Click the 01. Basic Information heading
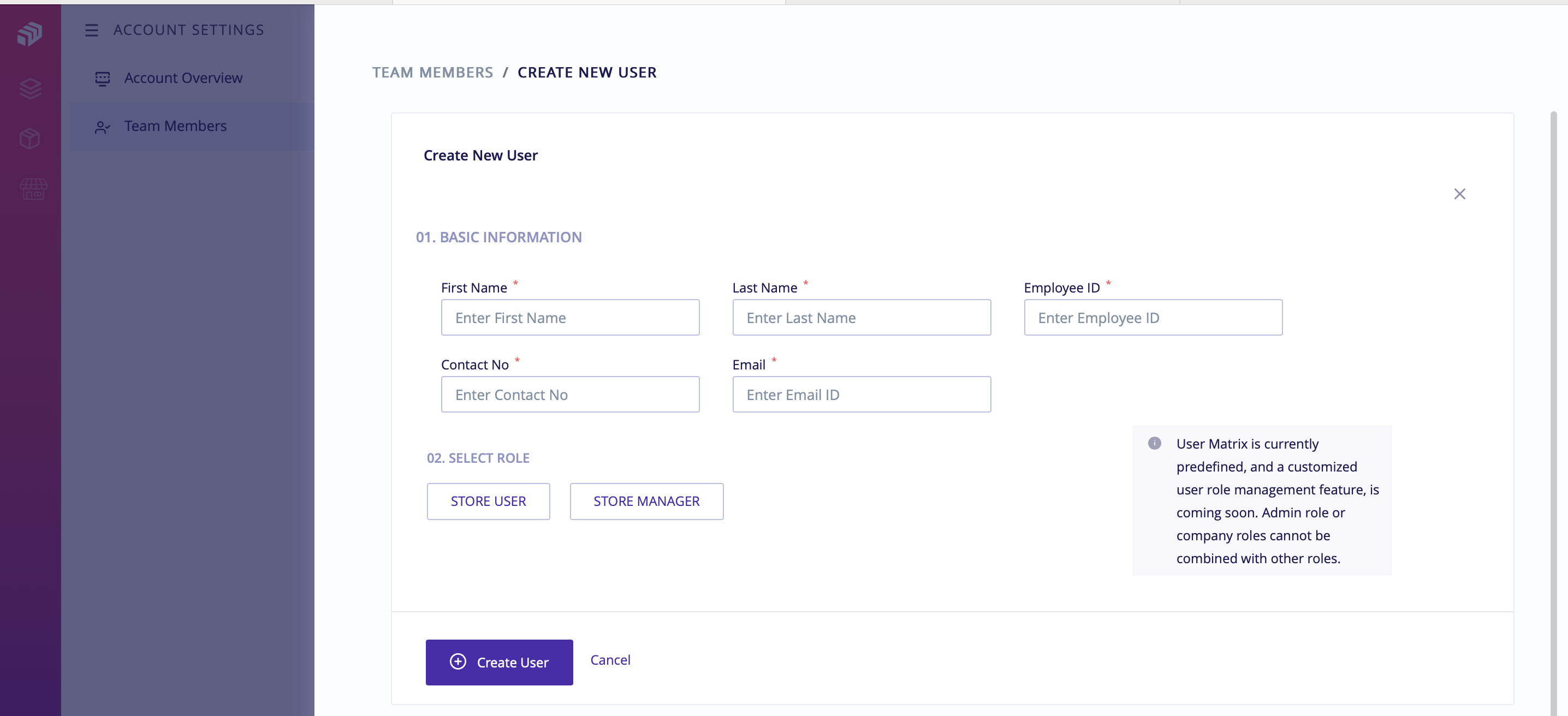Viewport: 1568px width, 716px height. (x=498, y=237)
